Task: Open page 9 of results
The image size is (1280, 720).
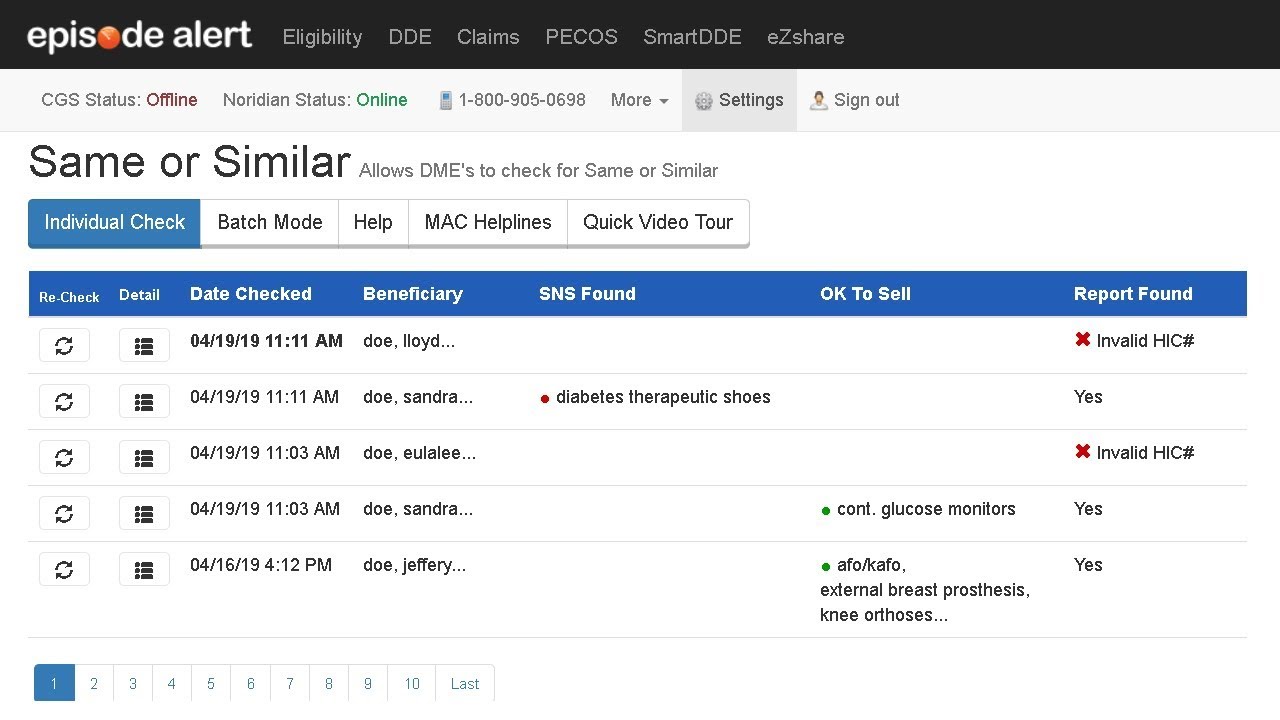Action: click(x=368, y=684)
